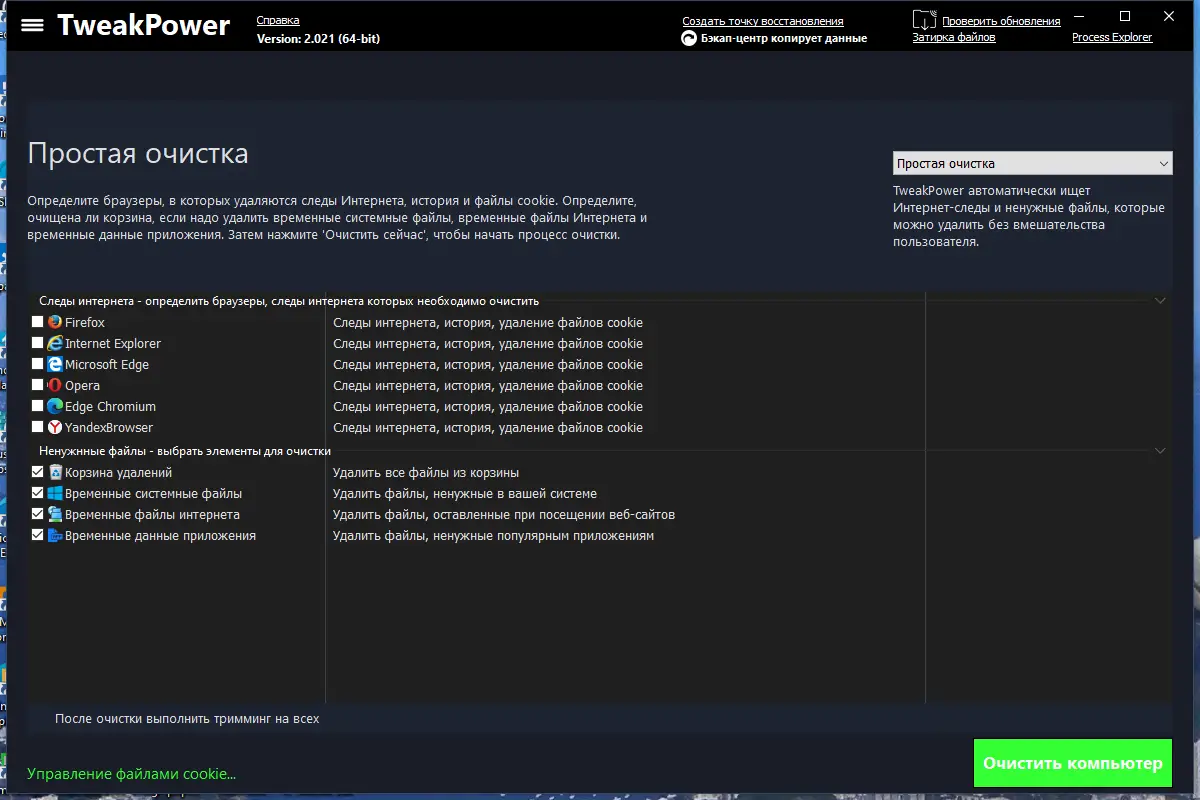This screenshot has height=800, width=1200.
Task: Click the Windows icon for Временные системные файлы
Action: pyautogui.click(x=55, y=494)
